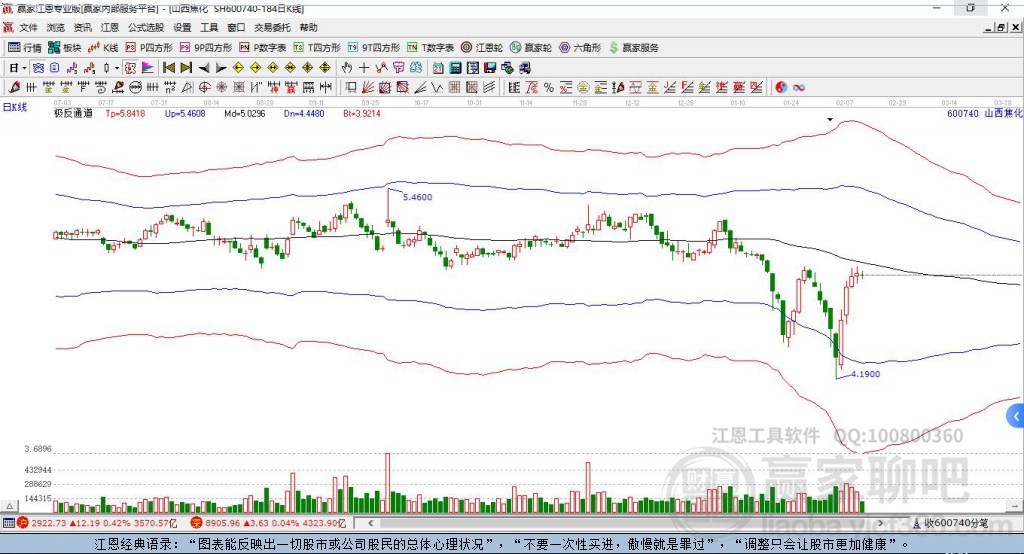Click the 极反通道 indicator label
The height and width of the screenshot is (554, 1024).
(x=73, y=113)
